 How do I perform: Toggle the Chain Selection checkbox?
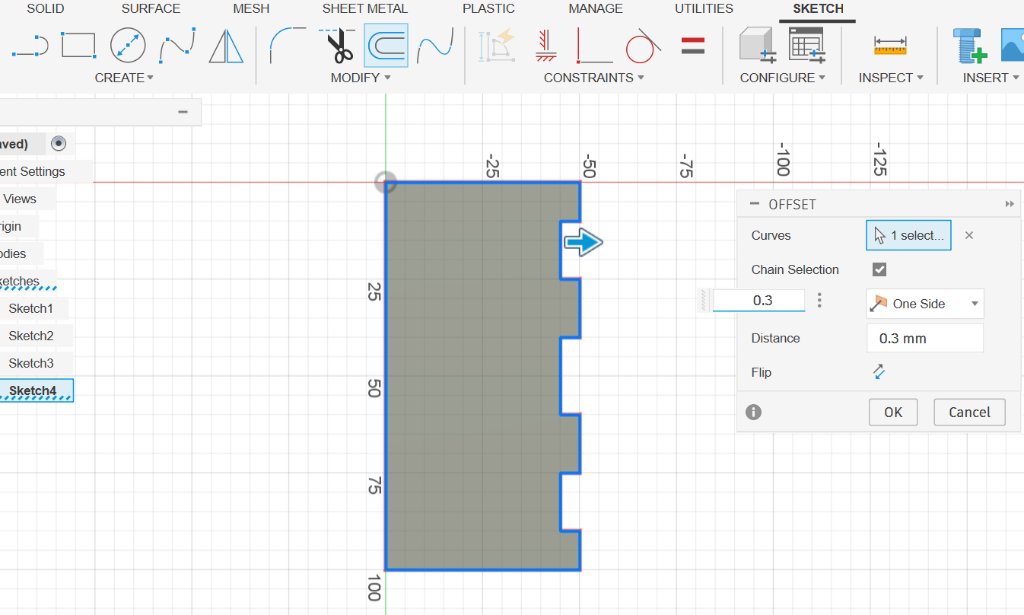(879, 270)
